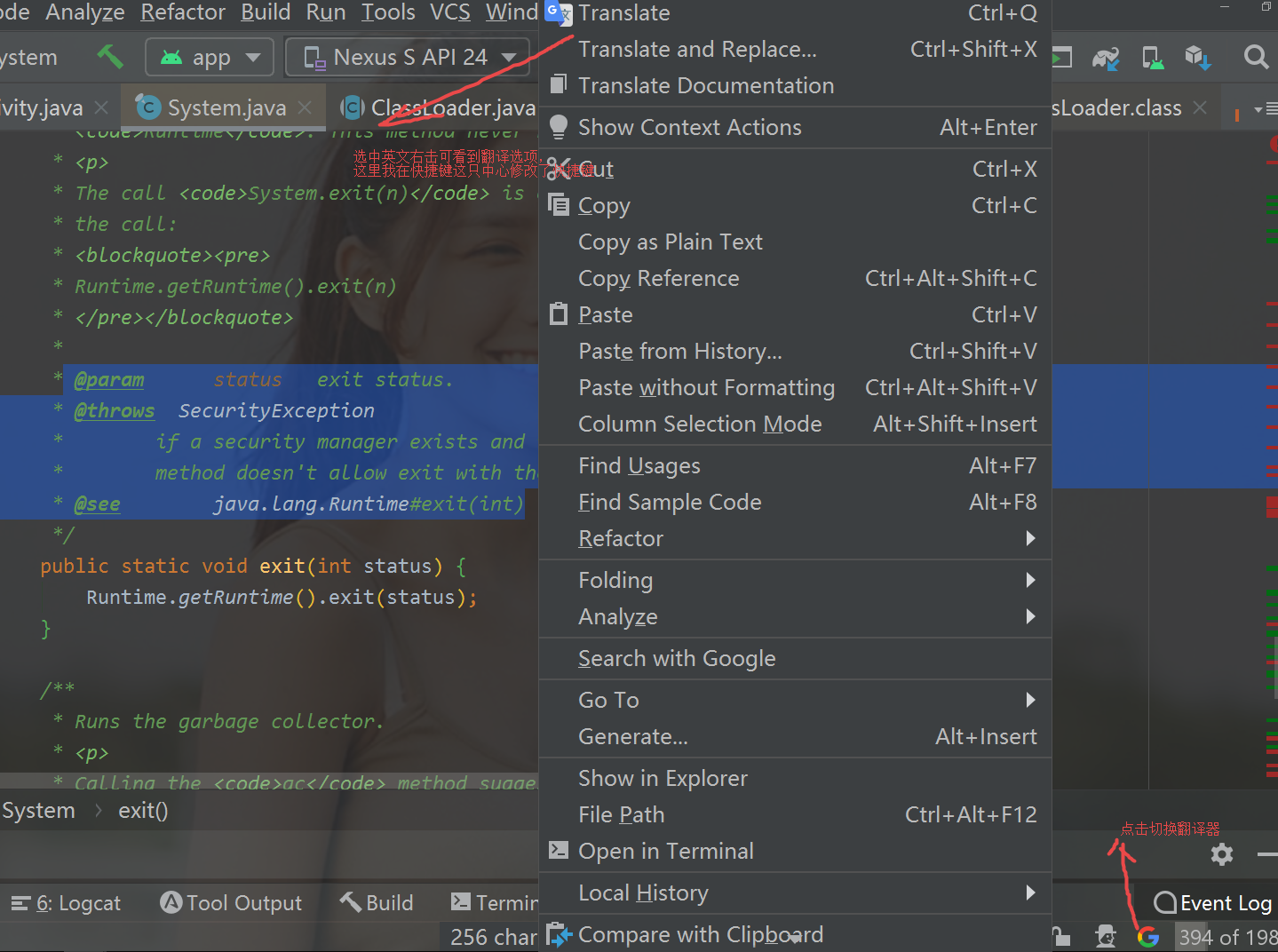Click the Compare with Clipboard icon
The height and width of the screenshot is (952, 1278).
point(559,934)
